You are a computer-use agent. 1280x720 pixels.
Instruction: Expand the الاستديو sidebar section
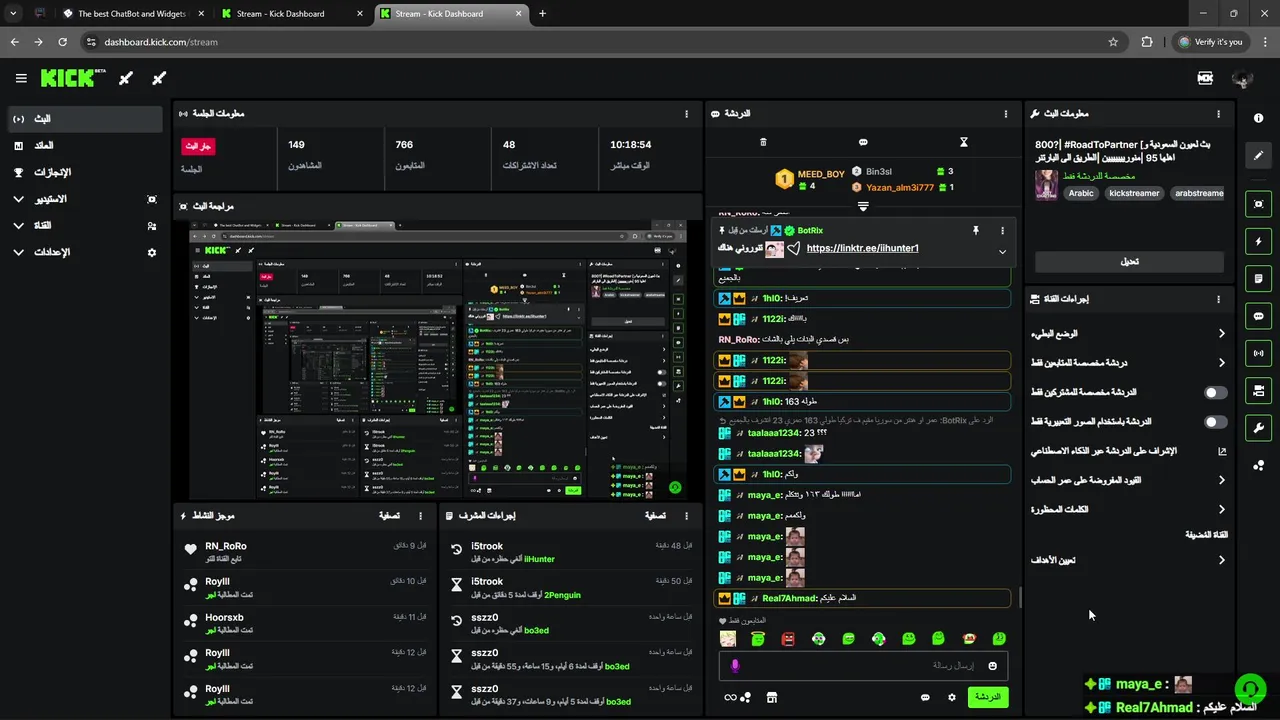click(x=18, y=199)
